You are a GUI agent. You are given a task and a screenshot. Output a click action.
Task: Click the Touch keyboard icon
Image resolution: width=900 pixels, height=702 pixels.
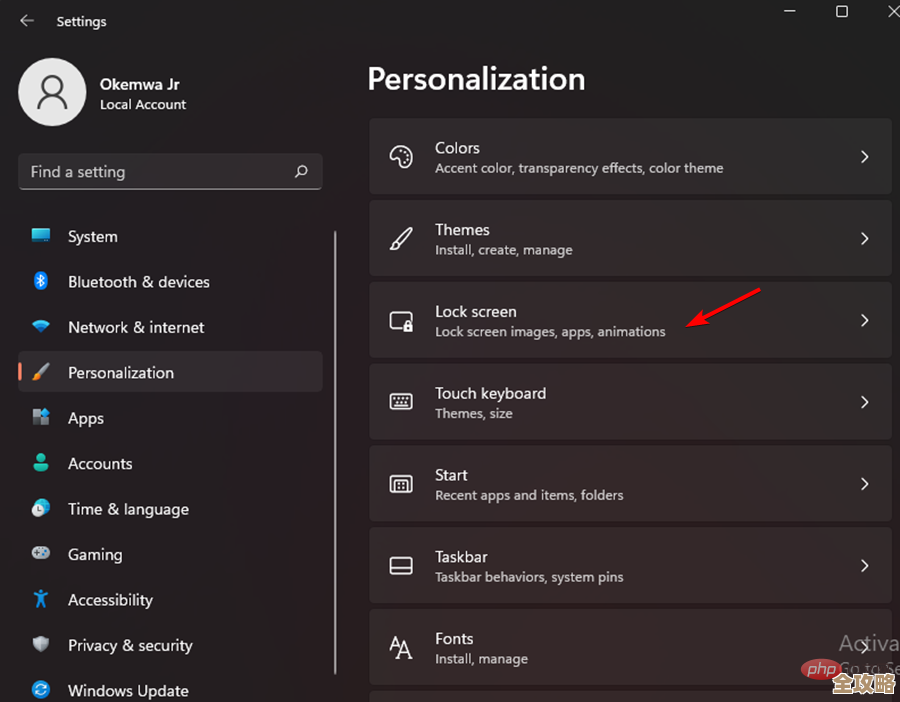click(x=402, y=402)
